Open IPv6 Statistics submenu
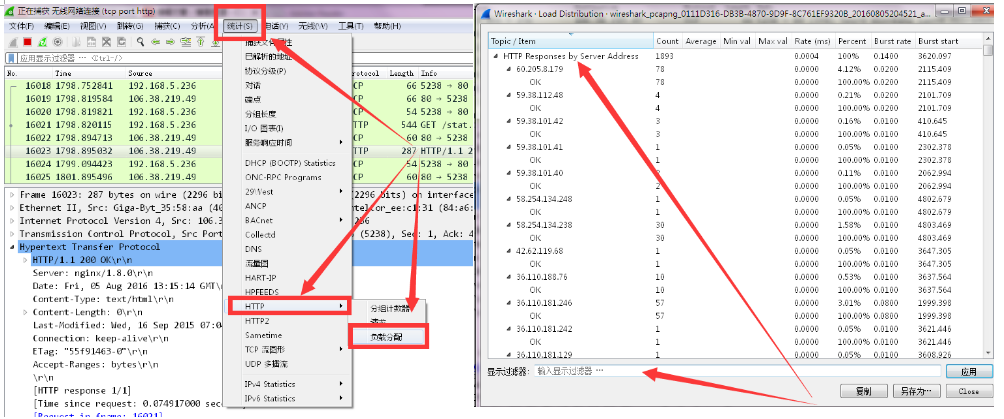Screen dimensions: 1004x419 coord(287,398)
